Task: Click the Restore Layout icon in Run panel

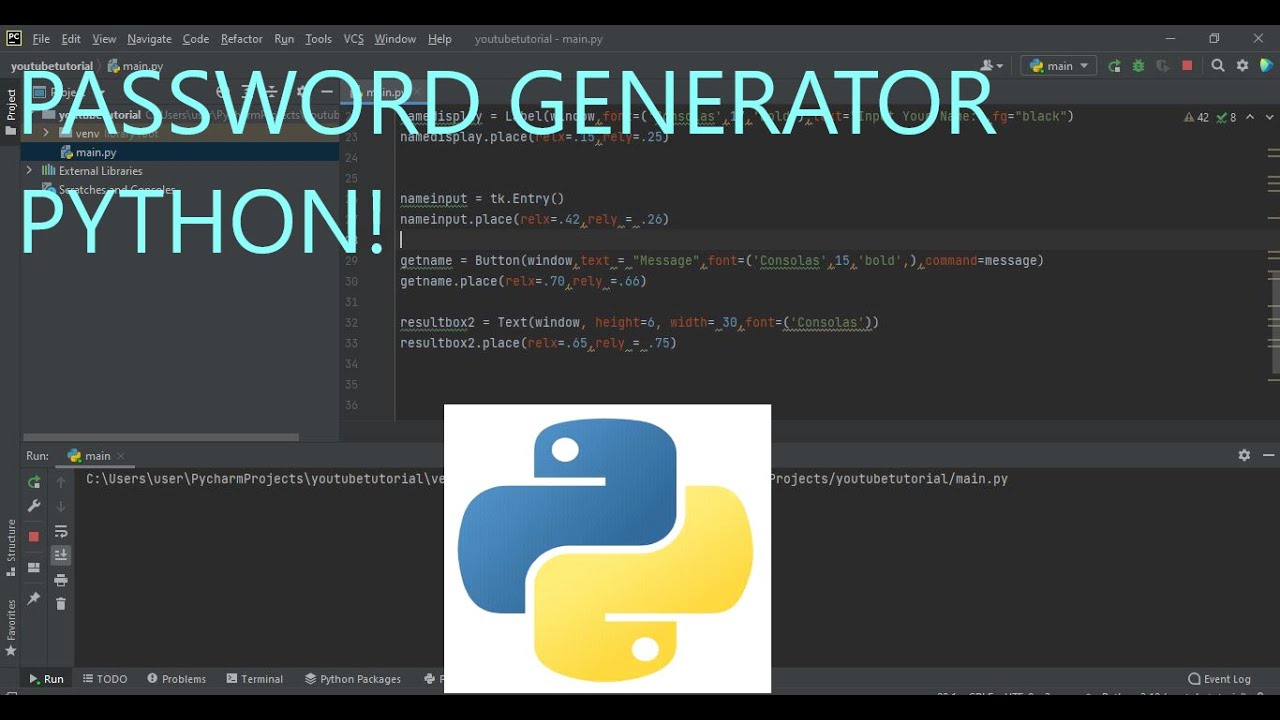Action: pos(34,568)
